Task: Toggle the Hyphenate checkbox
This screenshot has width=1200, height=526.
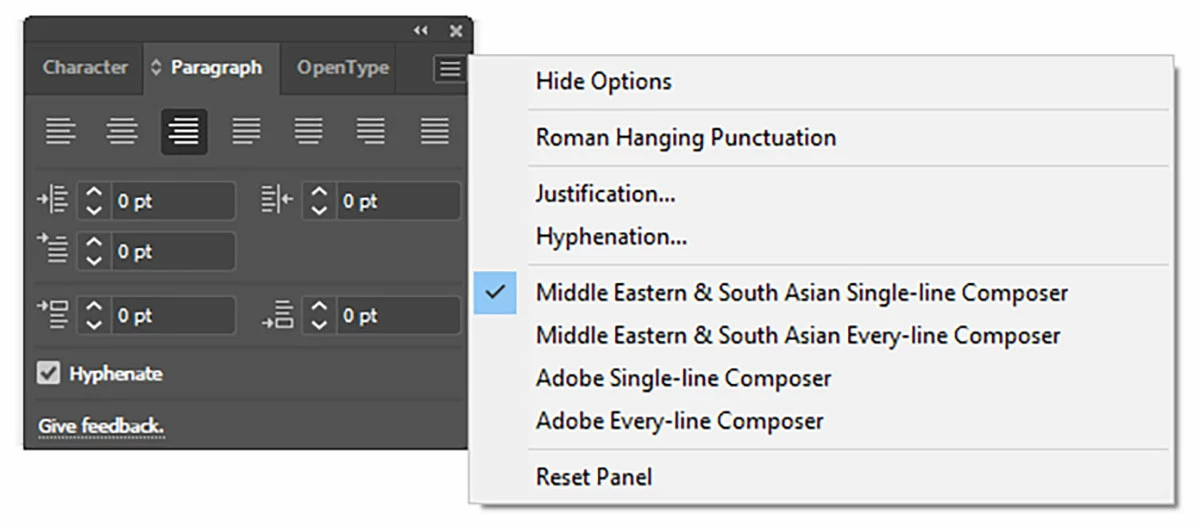Action: click(x=48, y=374)
